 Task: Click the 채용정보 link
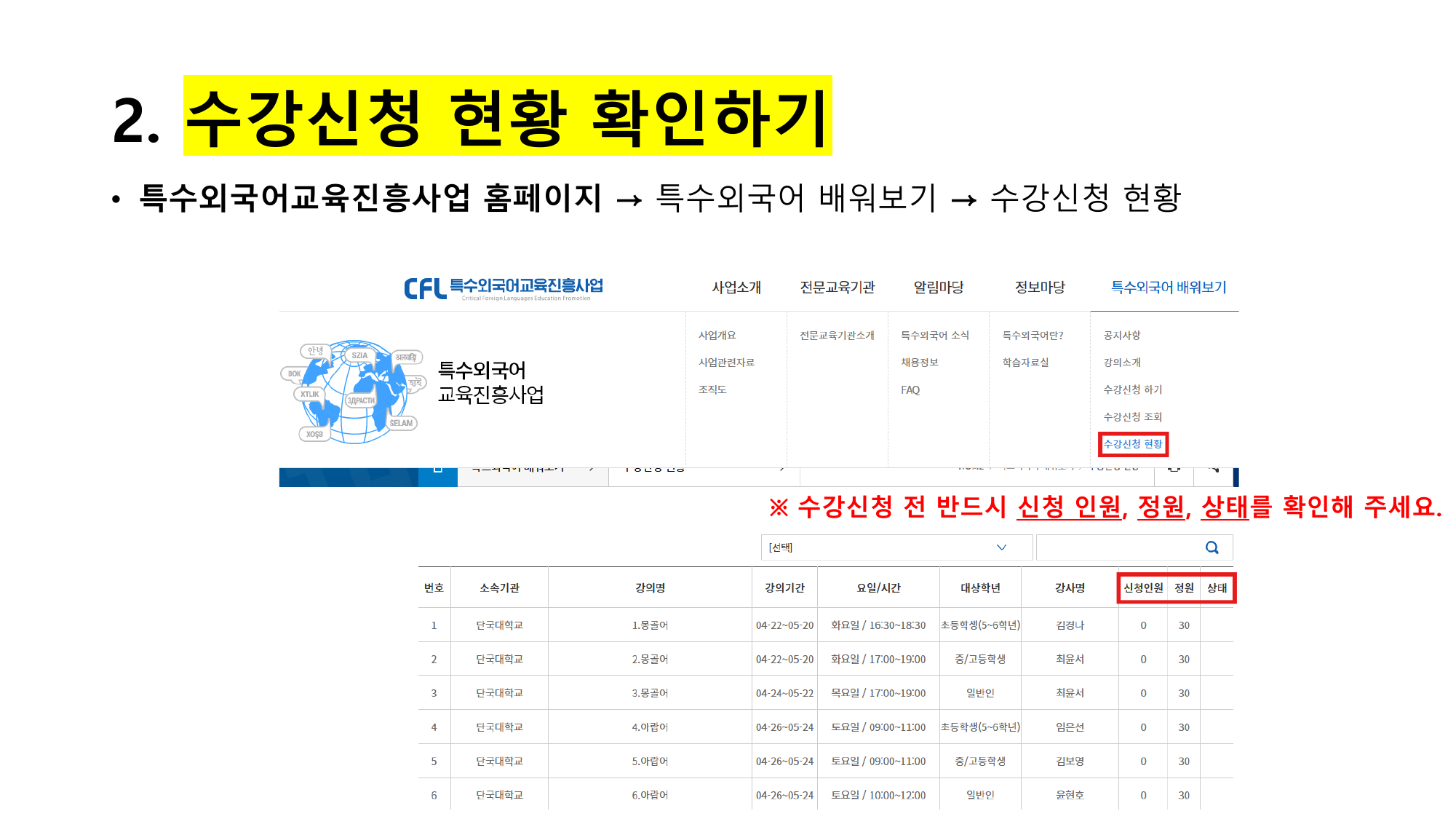coord(919,363)
